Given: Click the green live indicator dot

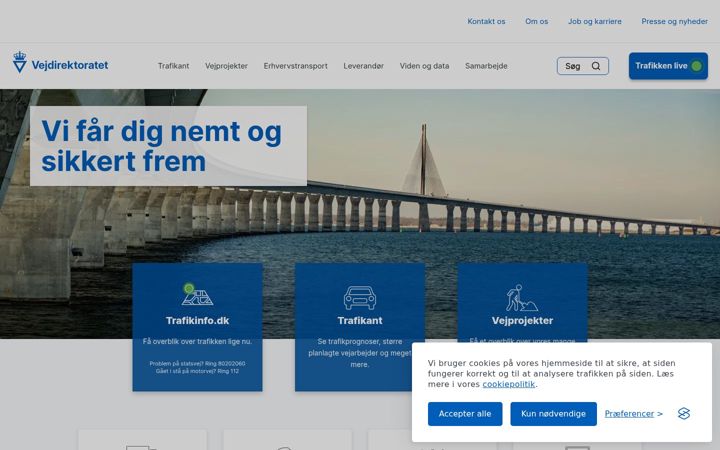Looking at the screenshot, I should [x=696, y=66].
